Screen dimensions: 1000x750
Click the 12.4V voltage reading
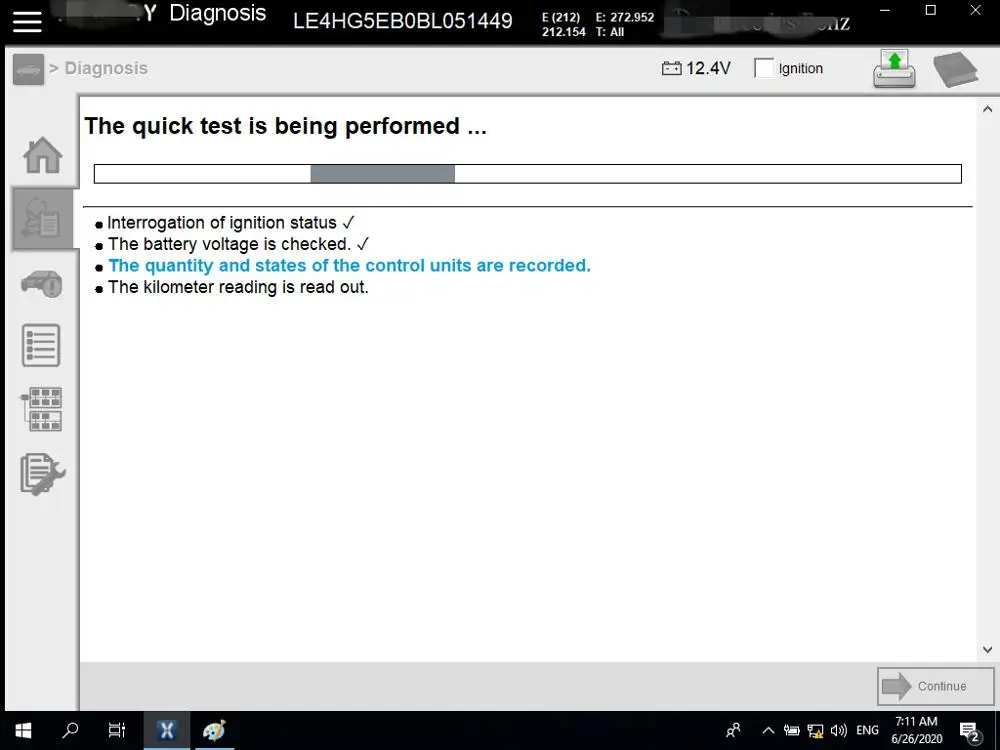(x=708, y=68)
